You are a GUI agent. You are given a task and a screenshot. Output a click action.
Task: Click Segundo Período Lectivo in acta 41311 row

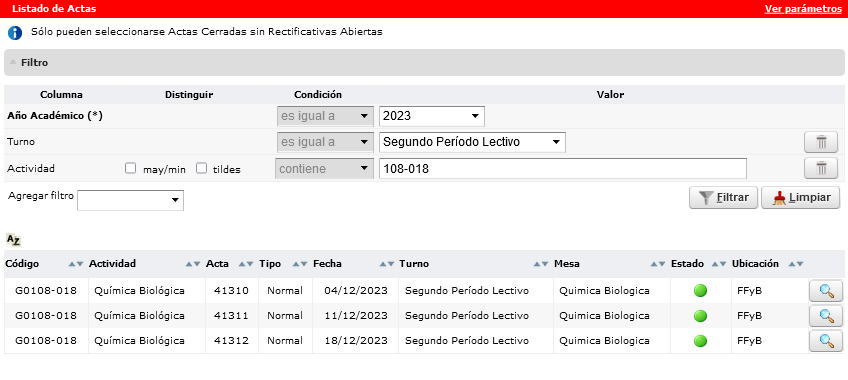[x=467, y=316]
